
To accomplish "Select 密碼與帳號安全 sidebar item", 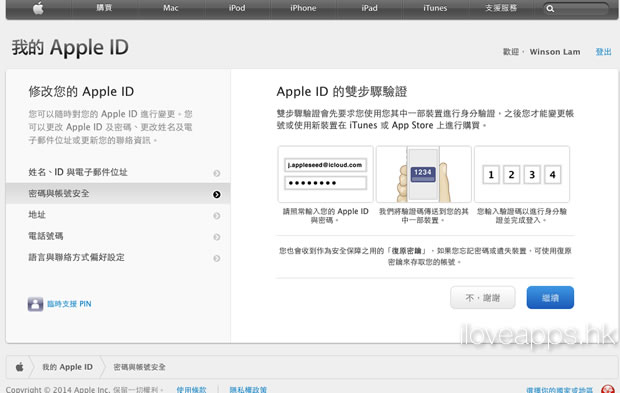I will coord(118,193).
